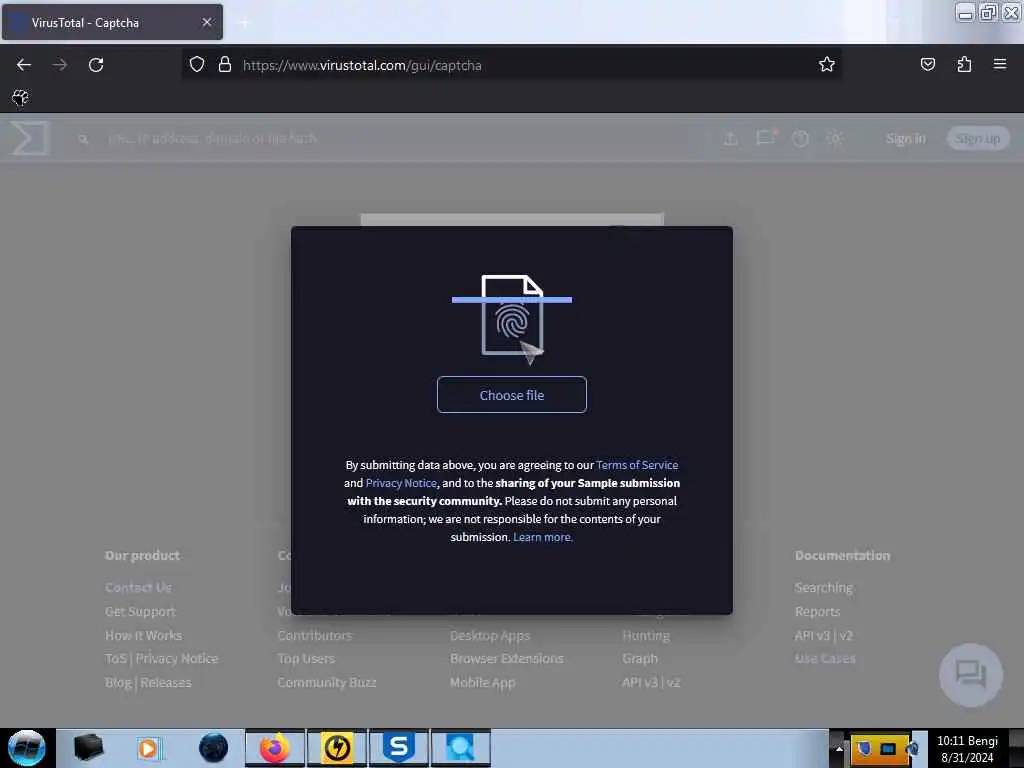Open the magnifier taskbar app

pos(460,748)
